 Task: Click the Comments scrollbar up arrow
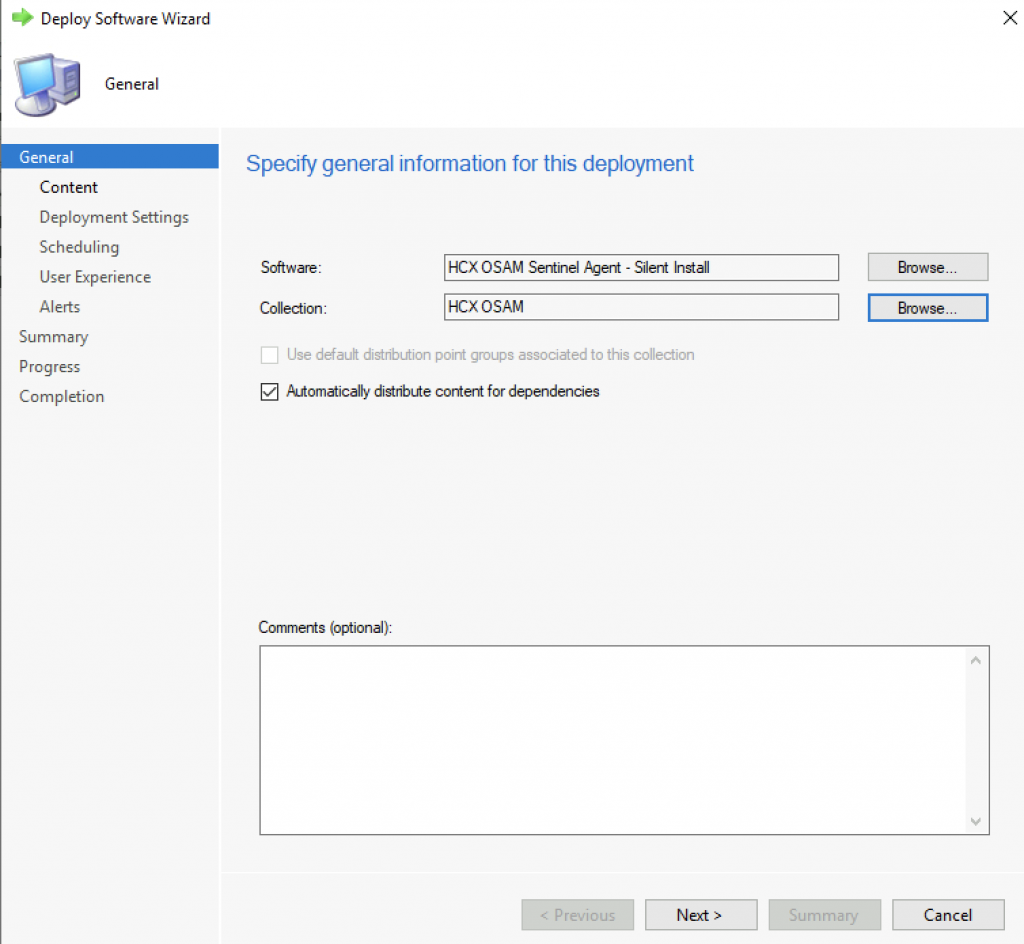coord(976,661)
